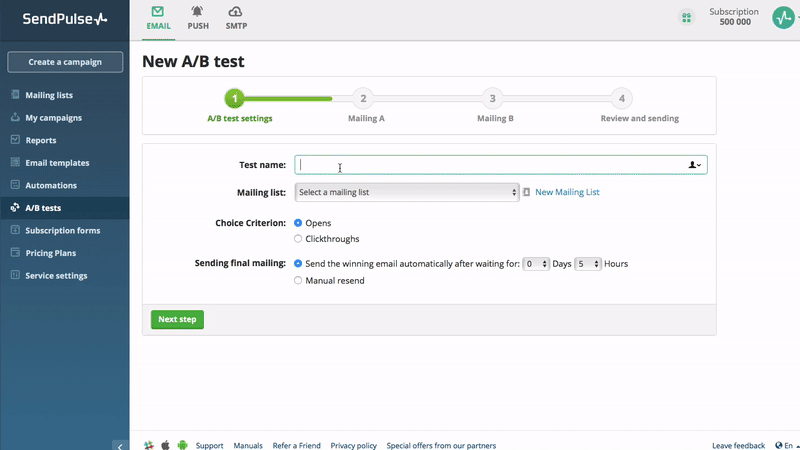Click the Service settings sidebar icon
Viewport: 800px width, 450px height.
click(x=15, y=274)
